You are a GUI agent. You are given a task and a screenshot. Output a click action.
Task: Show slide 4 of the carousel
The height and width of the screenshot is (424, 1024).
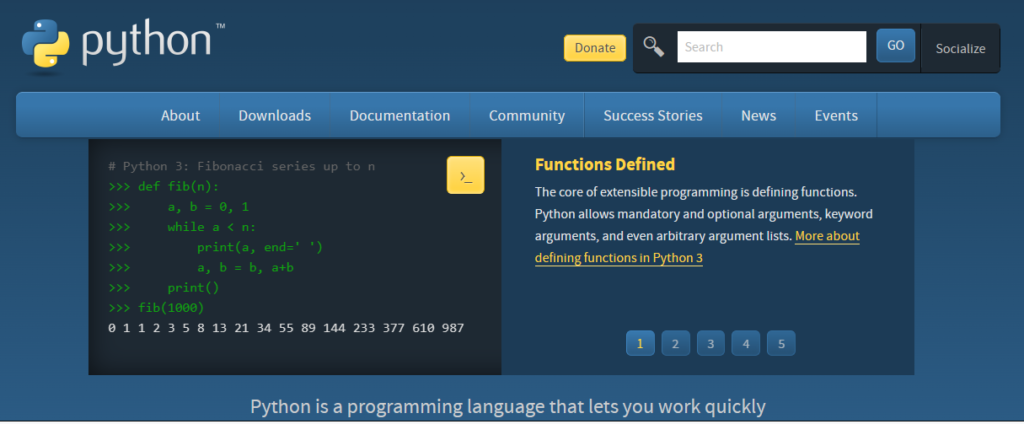(745, 344)
